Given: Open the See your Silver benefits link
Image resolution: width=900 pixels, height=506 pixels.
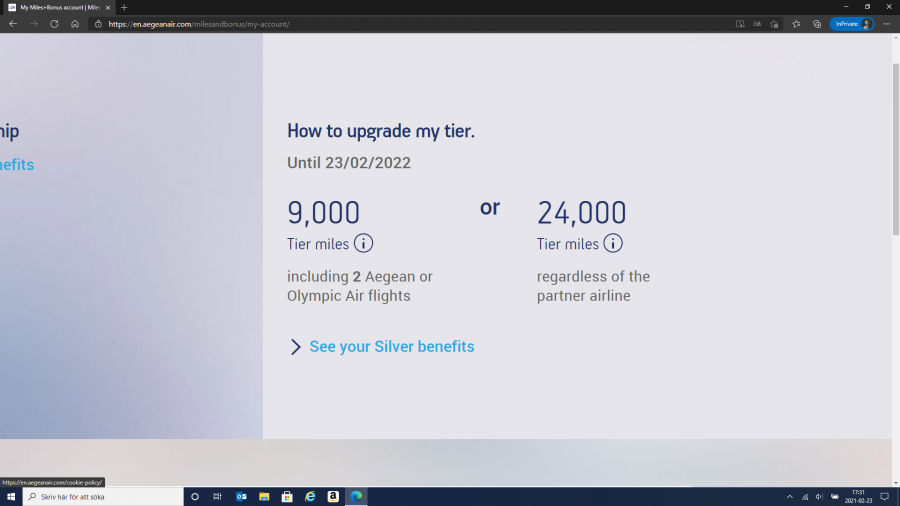Looking at the screenshot, I should point(392,347).
